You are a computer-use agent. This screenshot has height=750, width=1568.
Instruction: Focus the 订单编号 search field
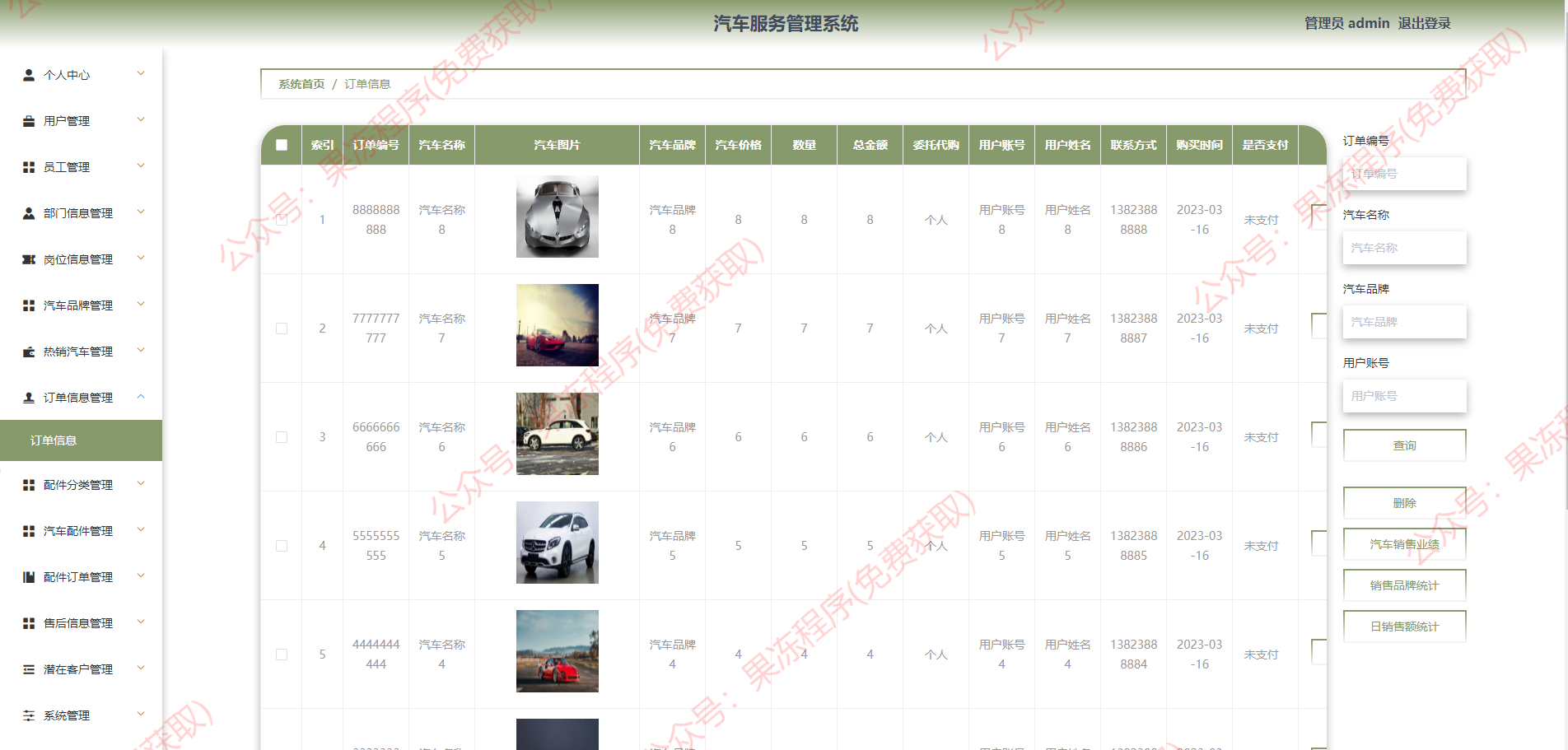(1405, 174)
